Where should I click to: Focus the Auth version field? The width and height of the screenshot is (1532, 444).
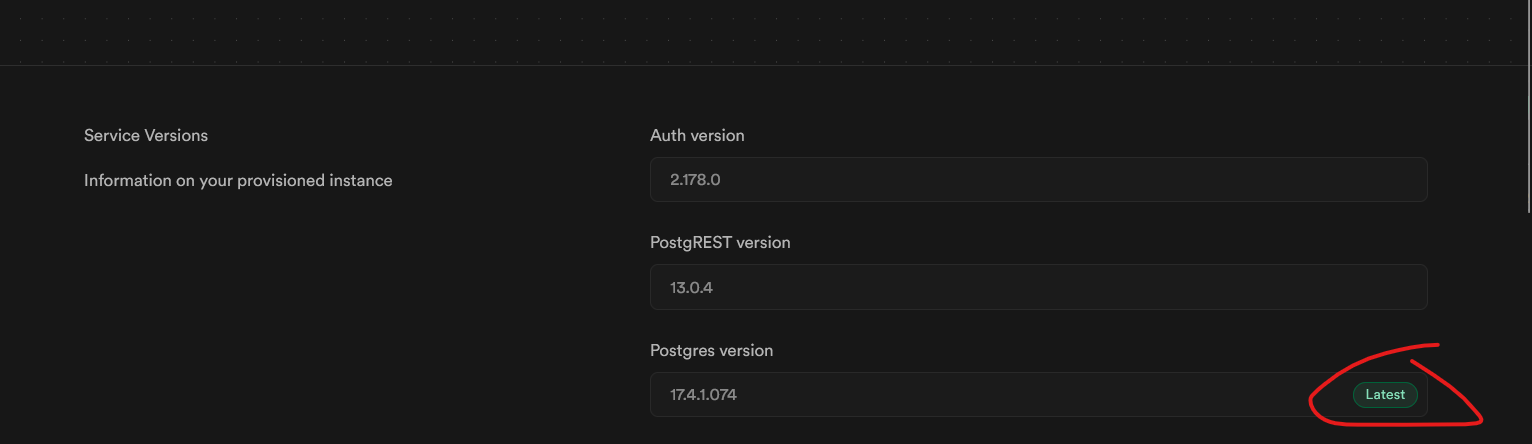(x=1038, y=179)
